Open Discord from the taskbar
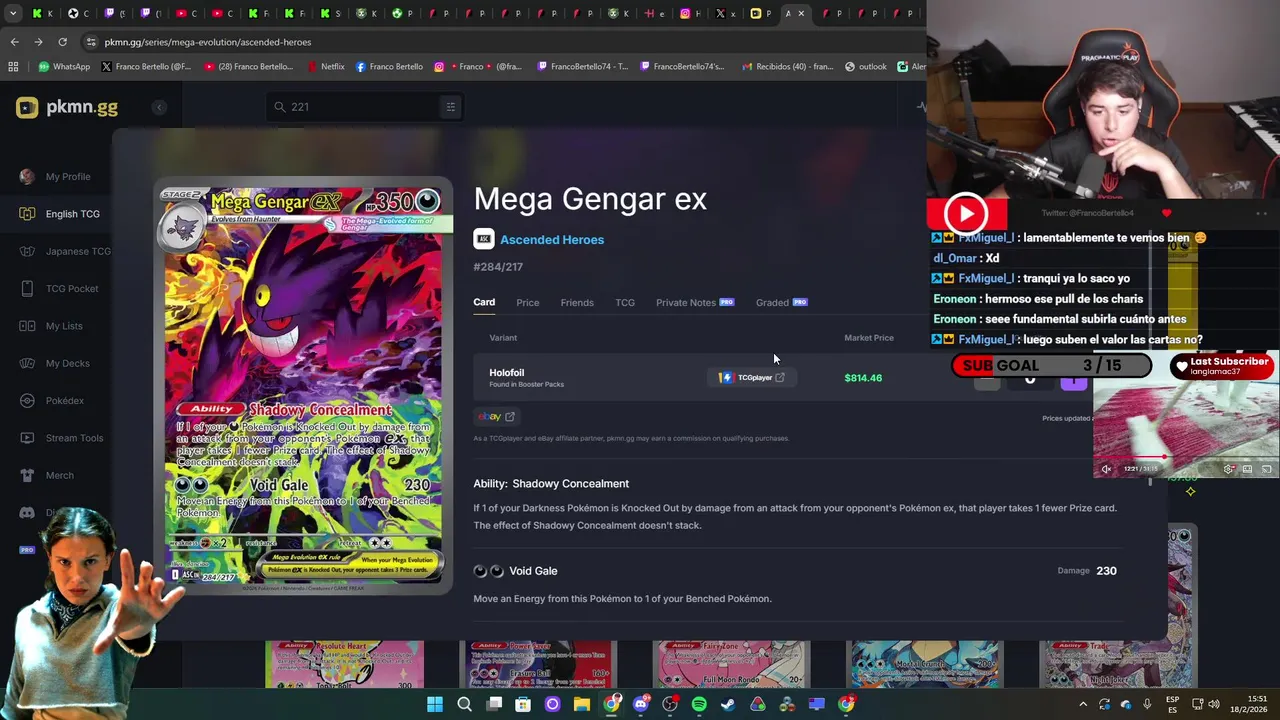The height and width of the screenshot is (720, 1280). pos(641,704)
